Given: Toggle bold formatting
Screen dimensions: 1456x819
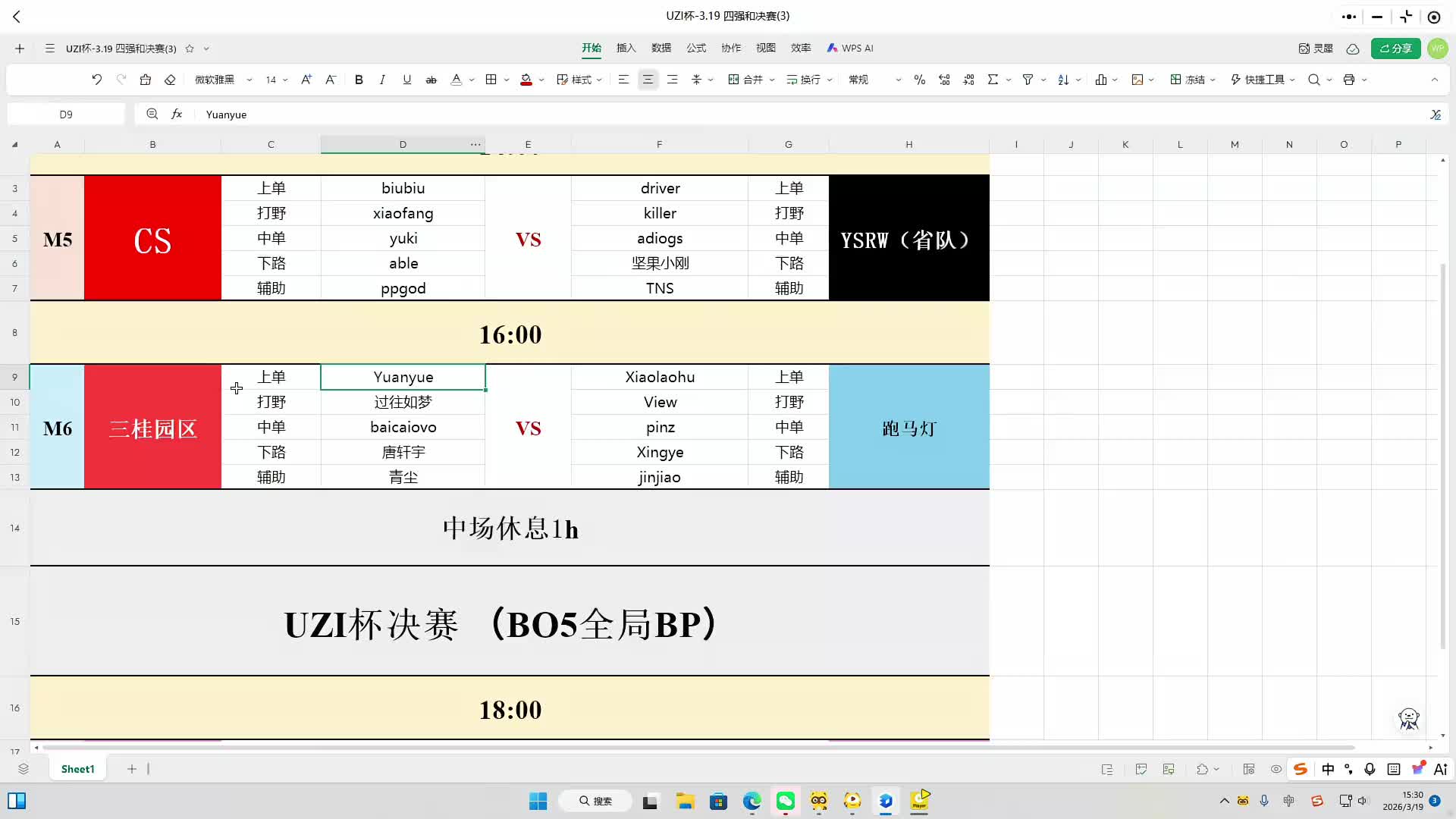Looking at the screenshot, I should pos(359,80).
